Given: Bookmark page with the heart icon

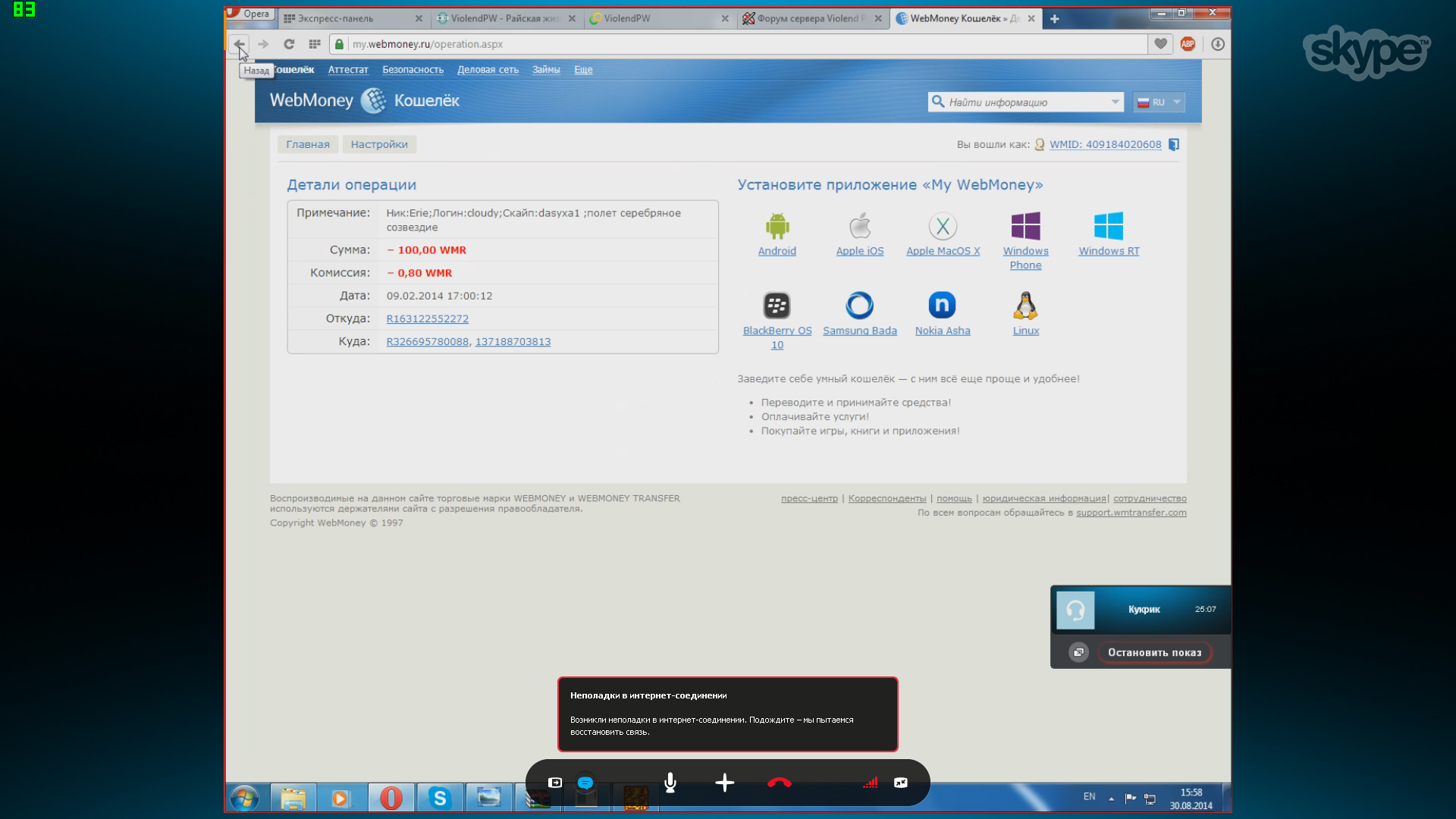Looking at the screenshot, I should [x=1160, y=44].
